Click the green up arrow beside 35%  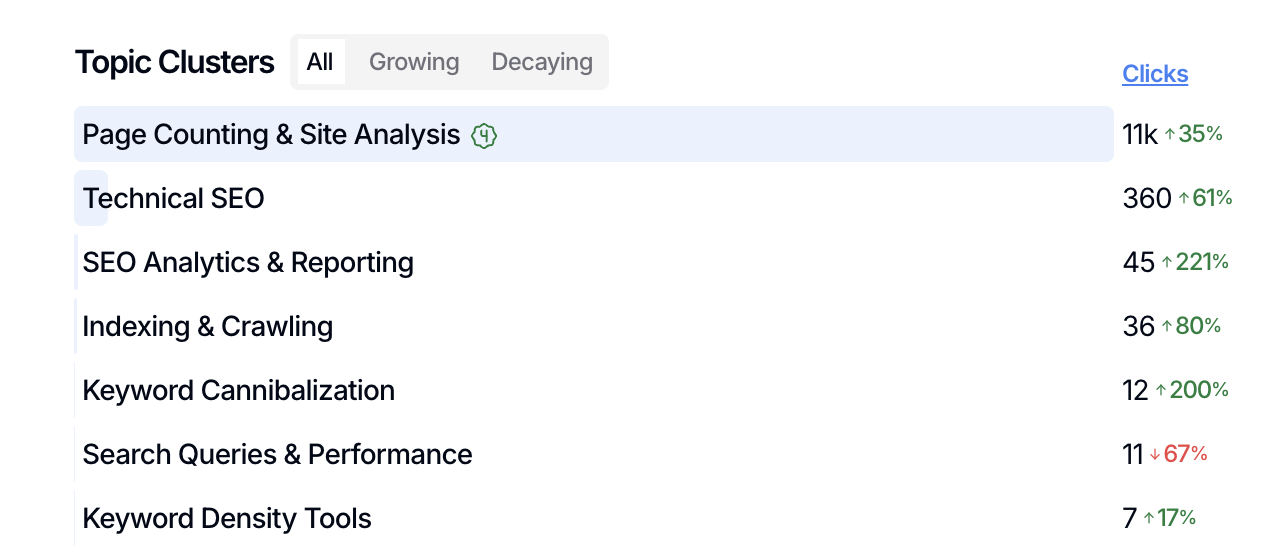[x=1170, y=135]
